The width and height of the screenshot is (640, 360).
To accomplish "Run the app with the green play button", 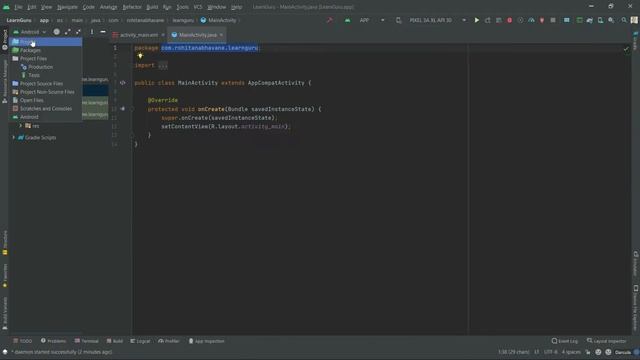I will tap(476, 20).
